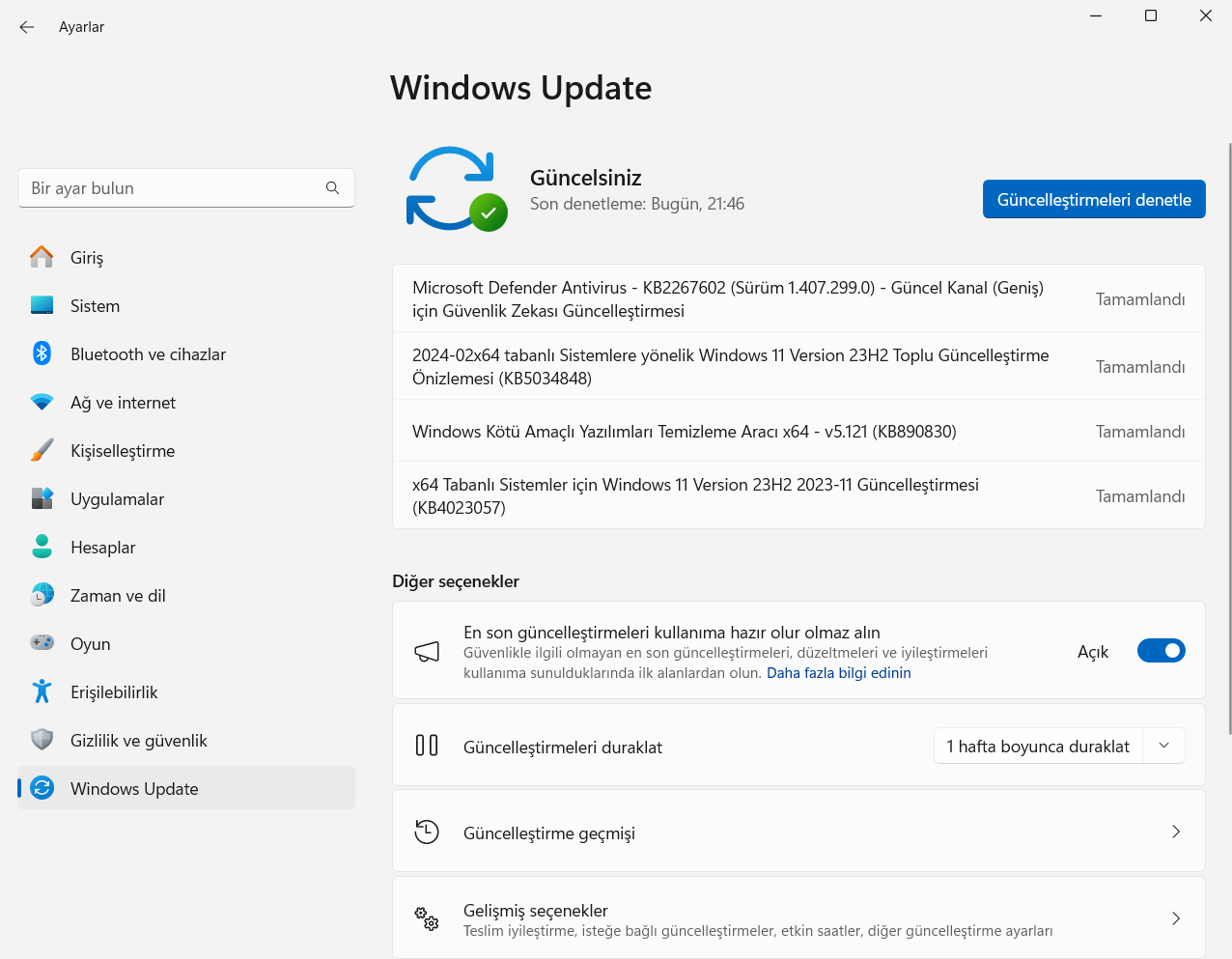This screenshot has height=959, width=1232.
Task: Click Ayarlar title in title bar
Action: click(81, 27)
